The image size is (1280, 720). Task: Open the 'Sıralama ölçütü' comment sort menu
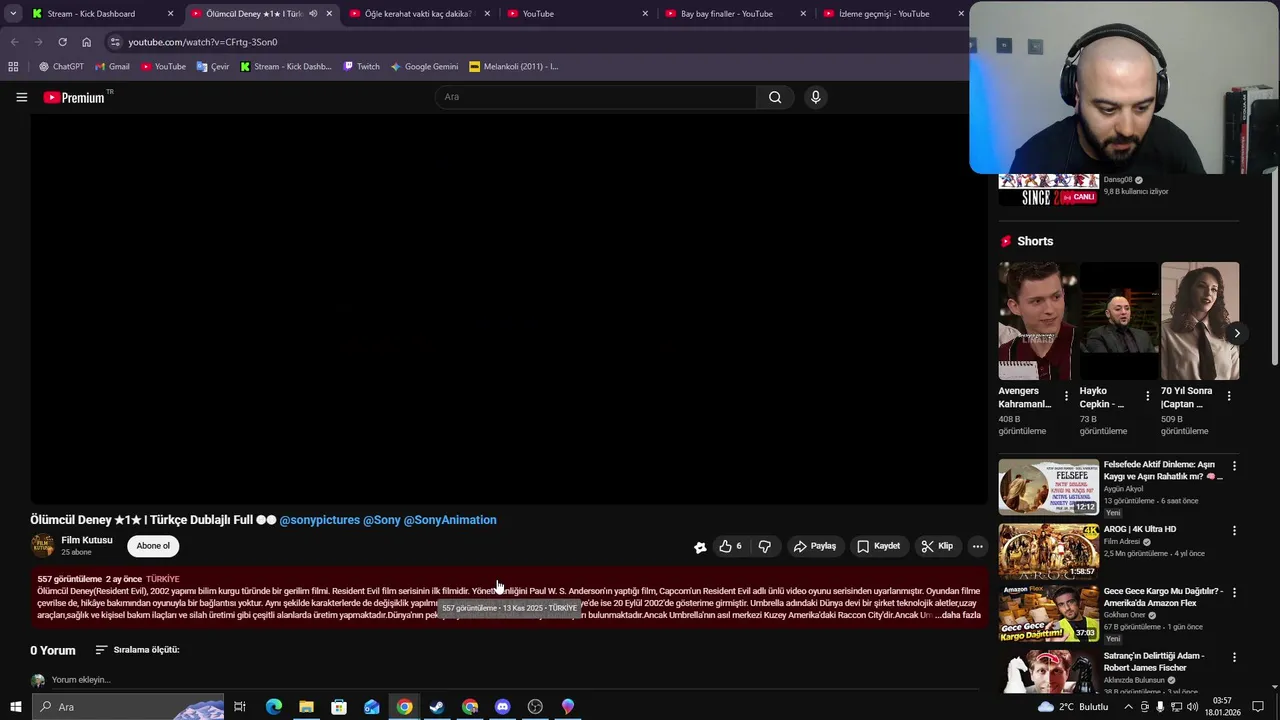coord(137,650)
